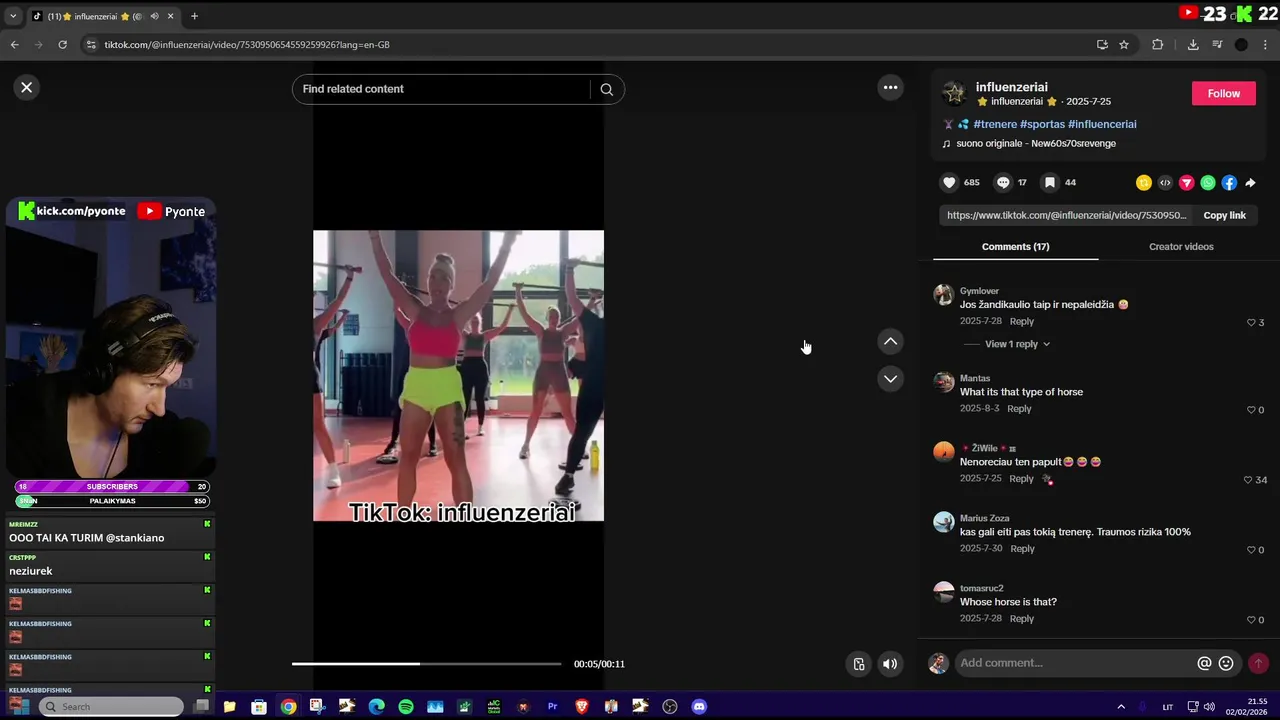Type in the Find related content field
This screenshot has width=1280, height=720.
coord(440,89)
